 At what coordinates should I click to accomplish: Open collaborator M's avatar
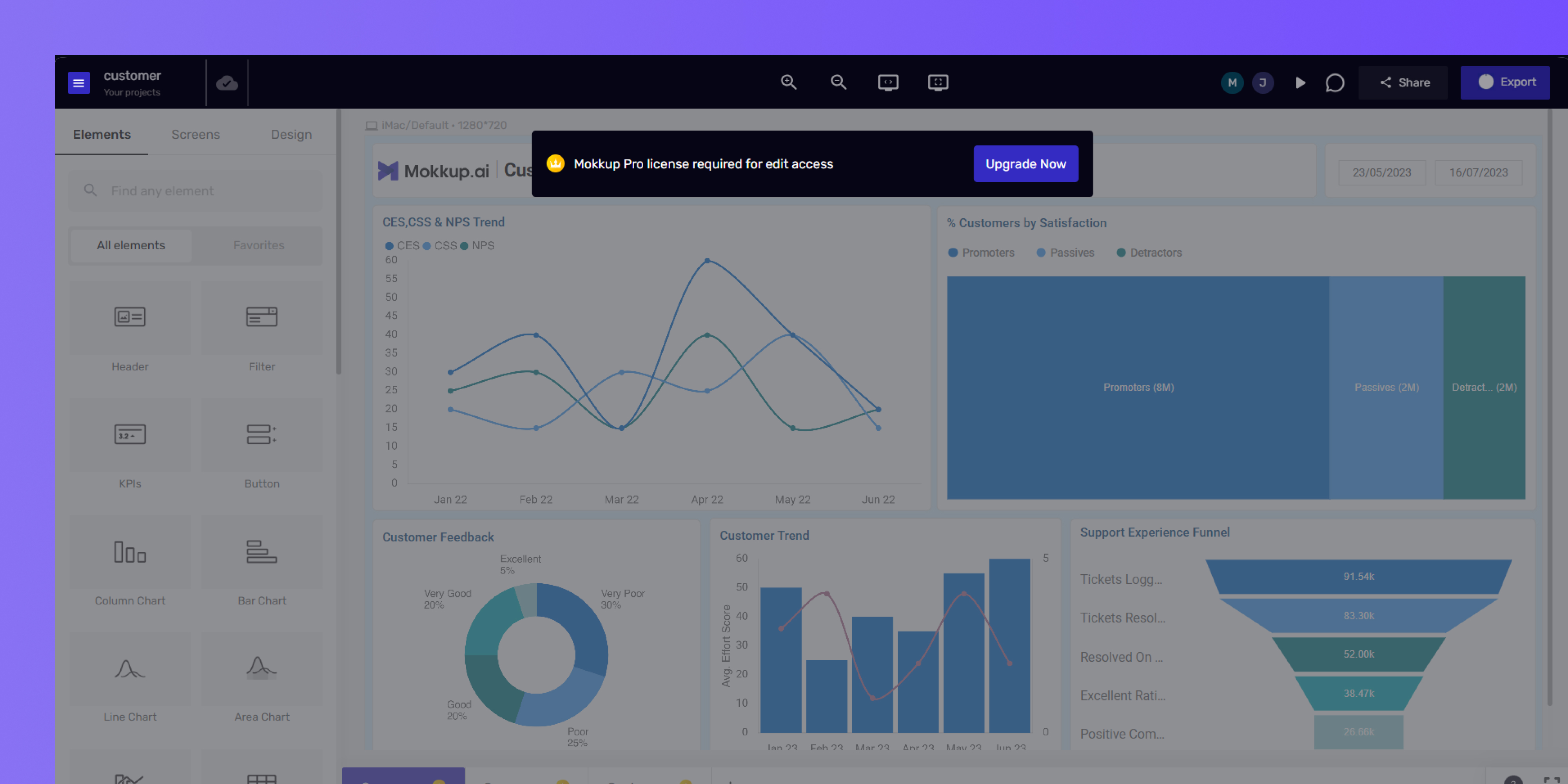[x=1232, y=83]
